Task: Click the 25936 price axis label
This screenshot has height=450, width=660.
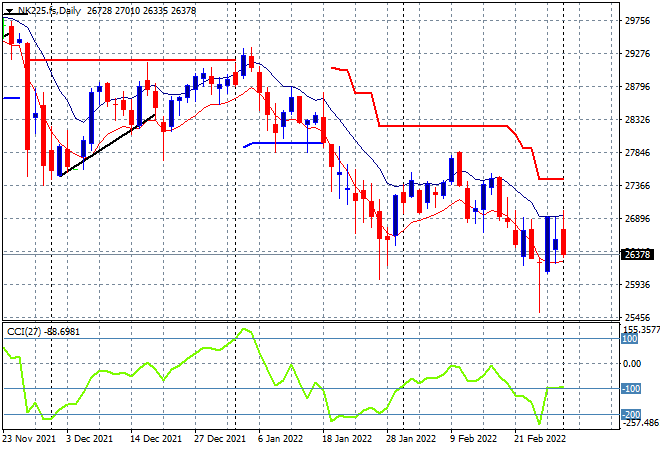Action: tap(637, 285)
